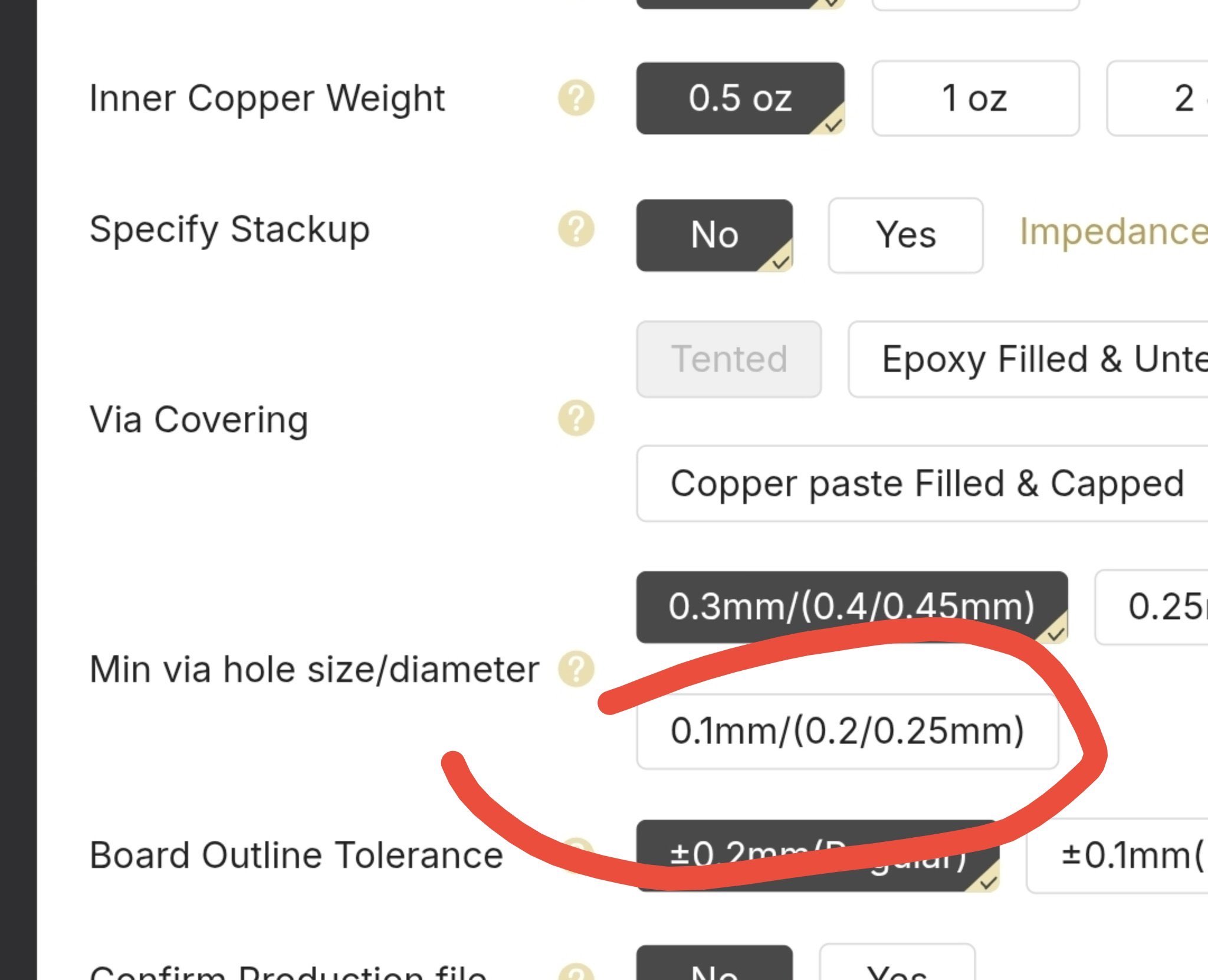
Task: Select Tented via covering option
Action: 729,359
